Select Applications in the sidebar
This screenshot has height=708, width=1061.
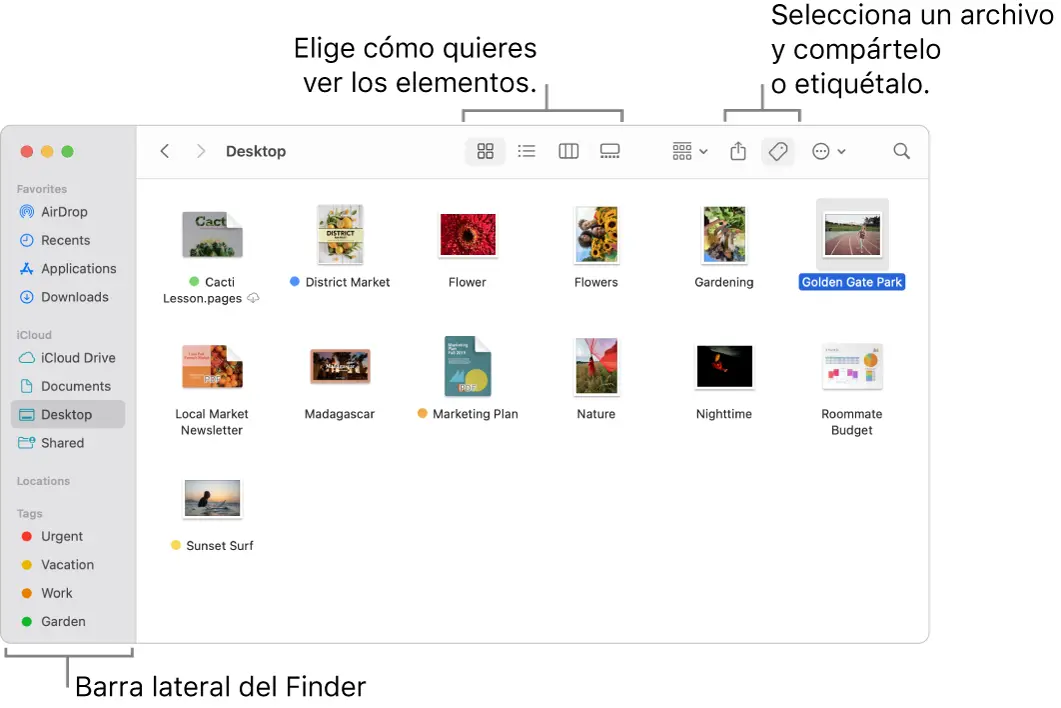click(x=78, y=269)
